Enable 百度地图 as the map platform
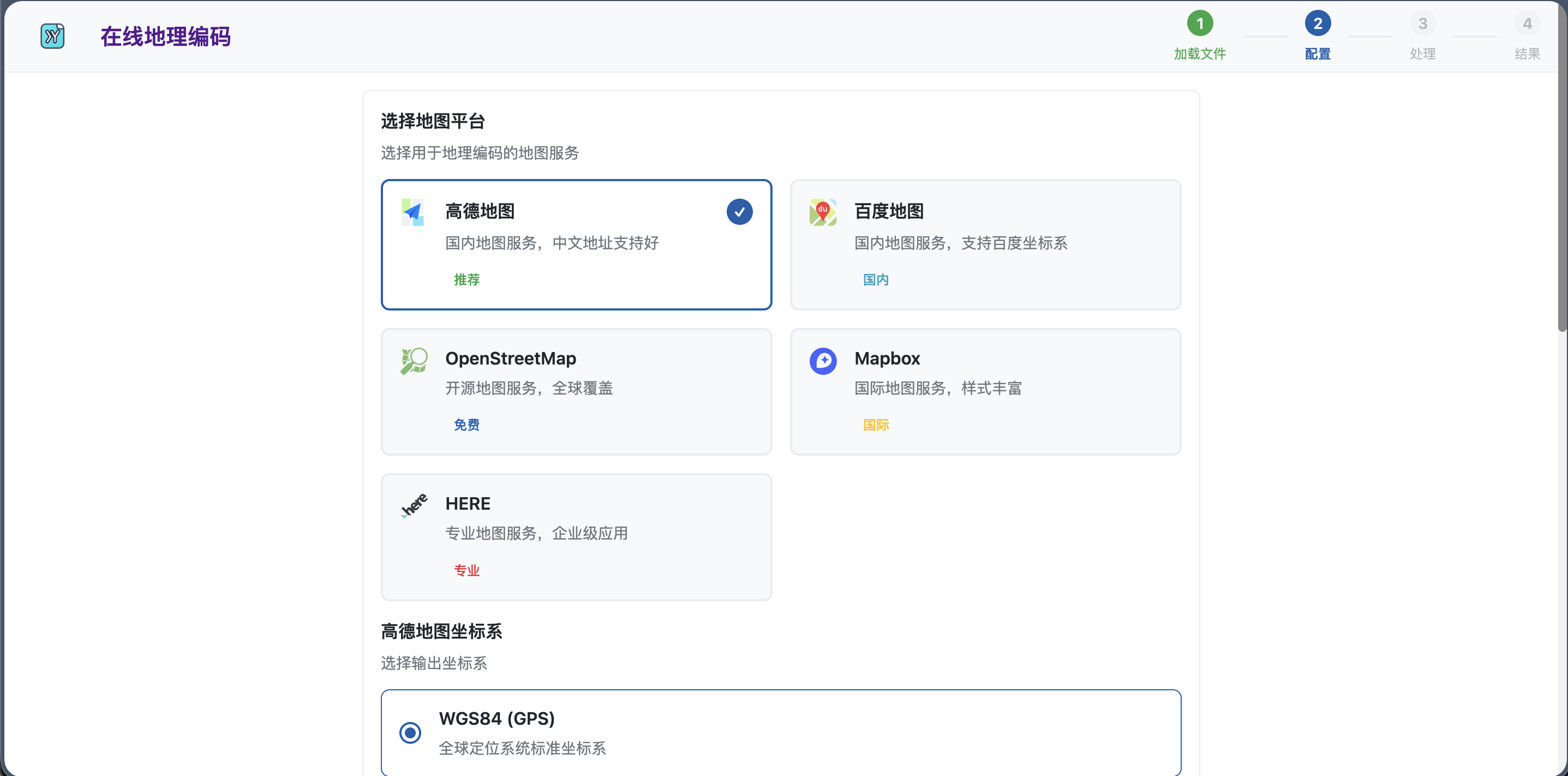This screenshot has width=1568, height=776. click(x=985, y=244)
